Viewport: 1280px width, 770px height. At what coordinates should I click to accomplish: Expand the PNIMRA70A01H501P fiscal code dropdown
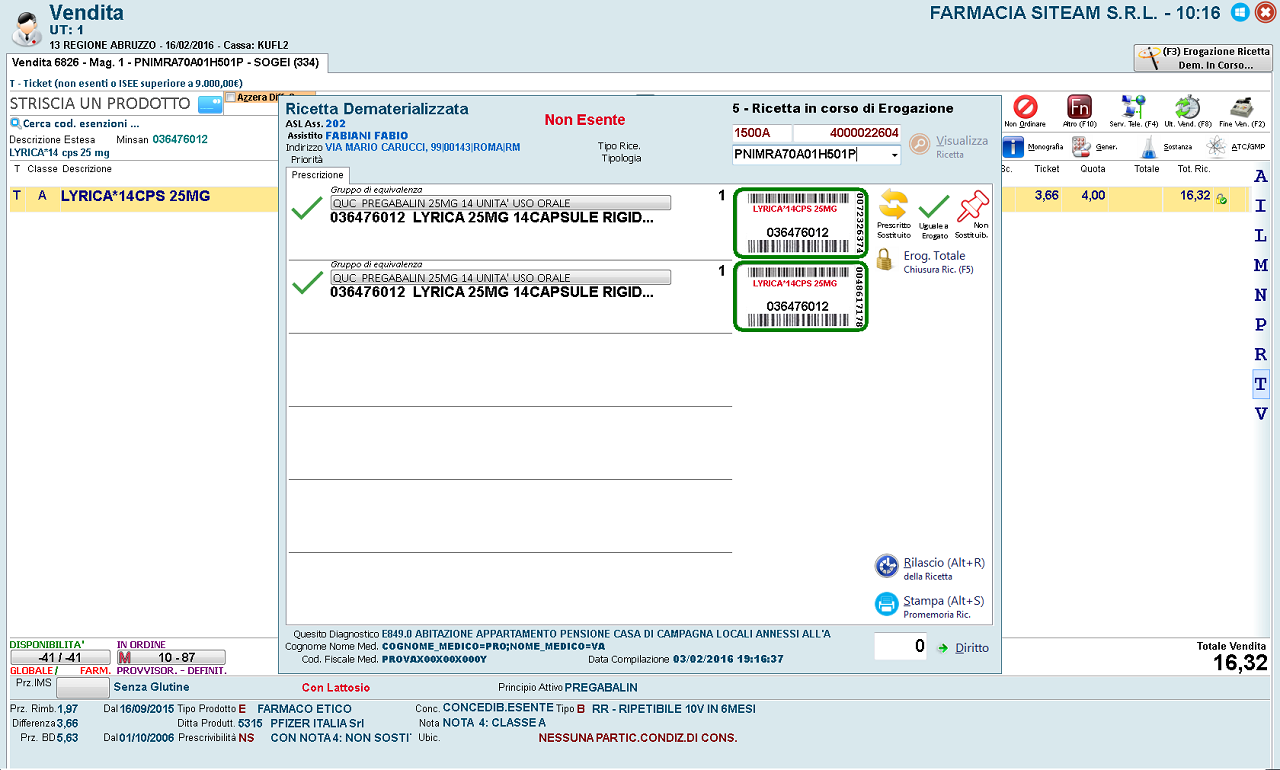[x=893, y=155]
